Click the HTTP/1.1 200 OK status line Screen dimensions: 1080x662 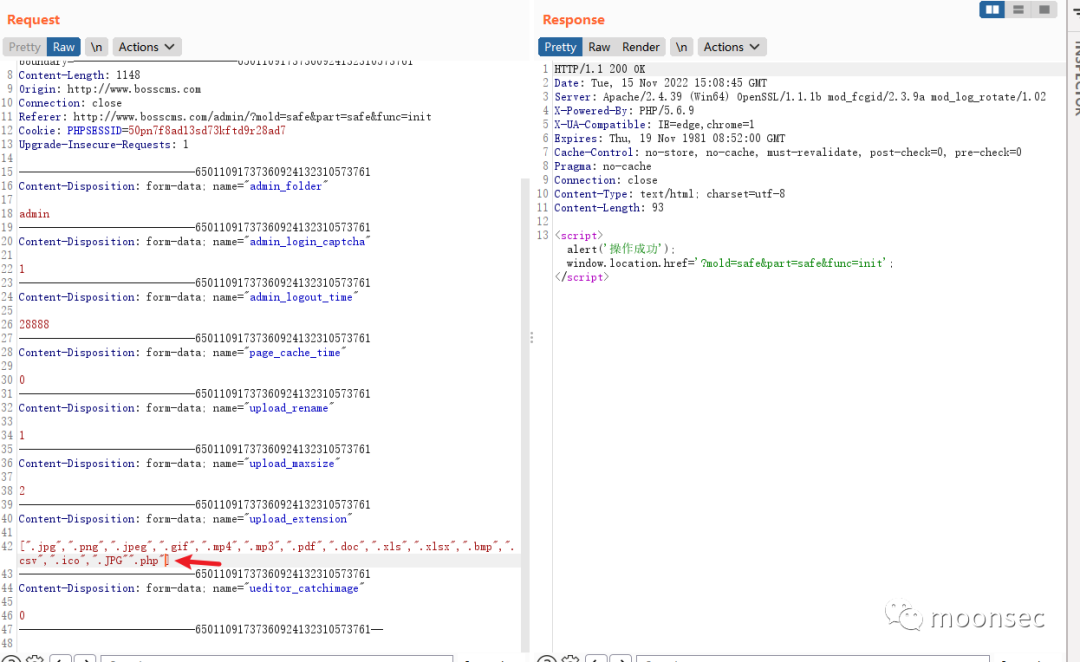600,69
